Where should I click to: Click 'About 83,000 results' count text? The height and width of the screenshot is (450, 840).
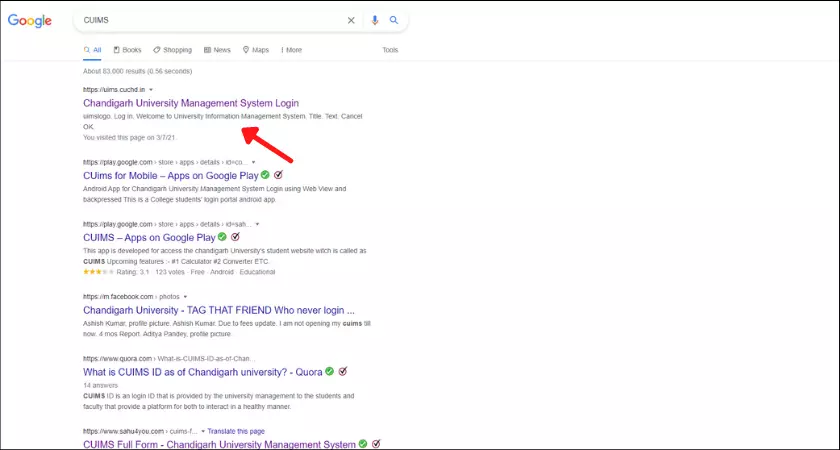[138, 71]
